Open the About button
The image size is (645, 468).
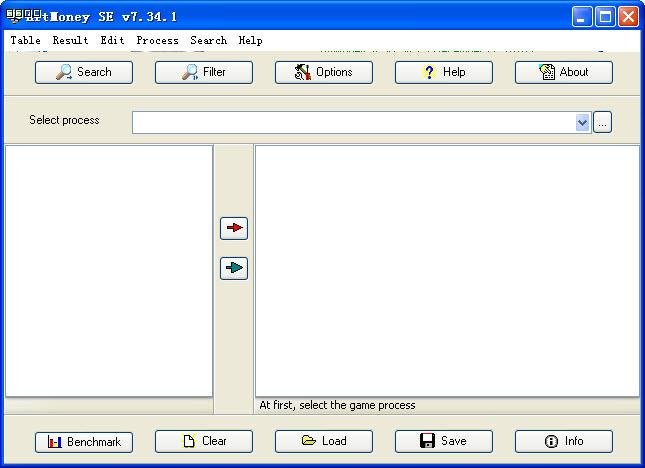coord(564,72)
